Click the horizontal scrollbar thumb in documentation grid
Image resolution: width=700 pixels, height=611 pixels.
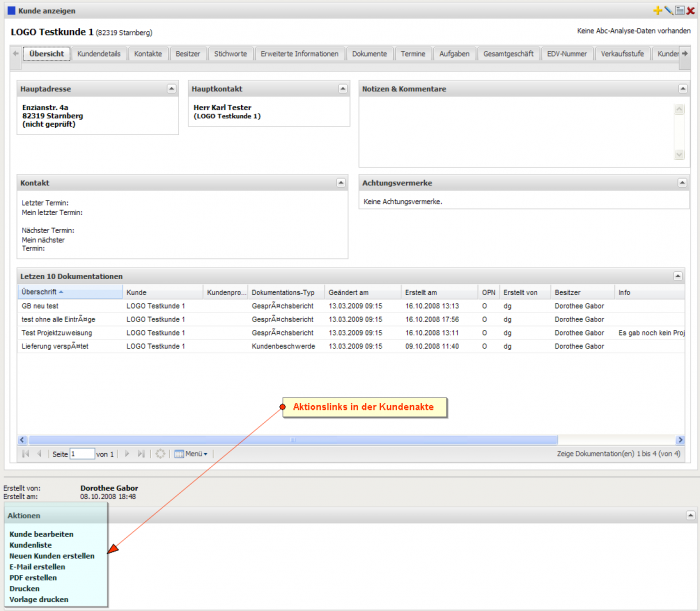293,440
